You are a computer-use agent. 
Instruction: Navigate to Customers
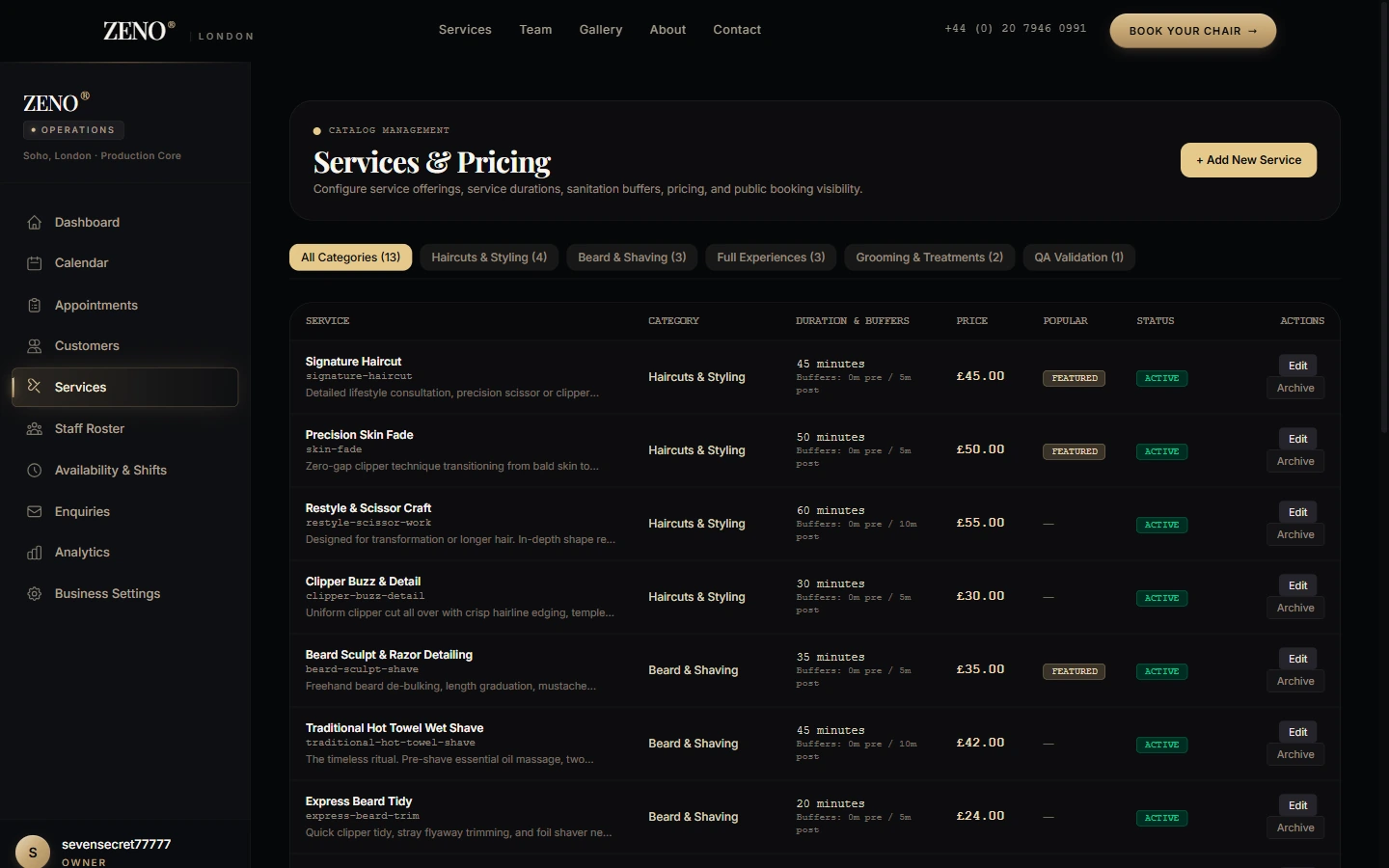(125, 346)
